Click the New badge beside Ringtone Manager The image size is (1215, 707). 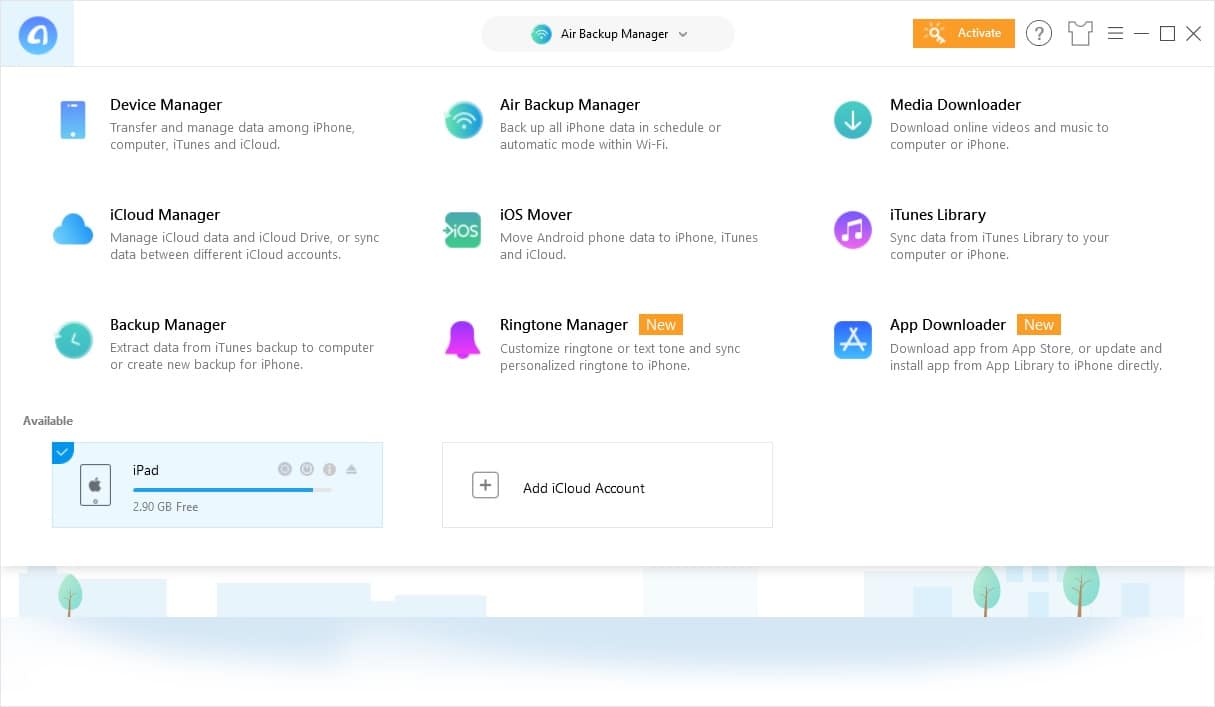pyautogui.click(x=661, y=325)
